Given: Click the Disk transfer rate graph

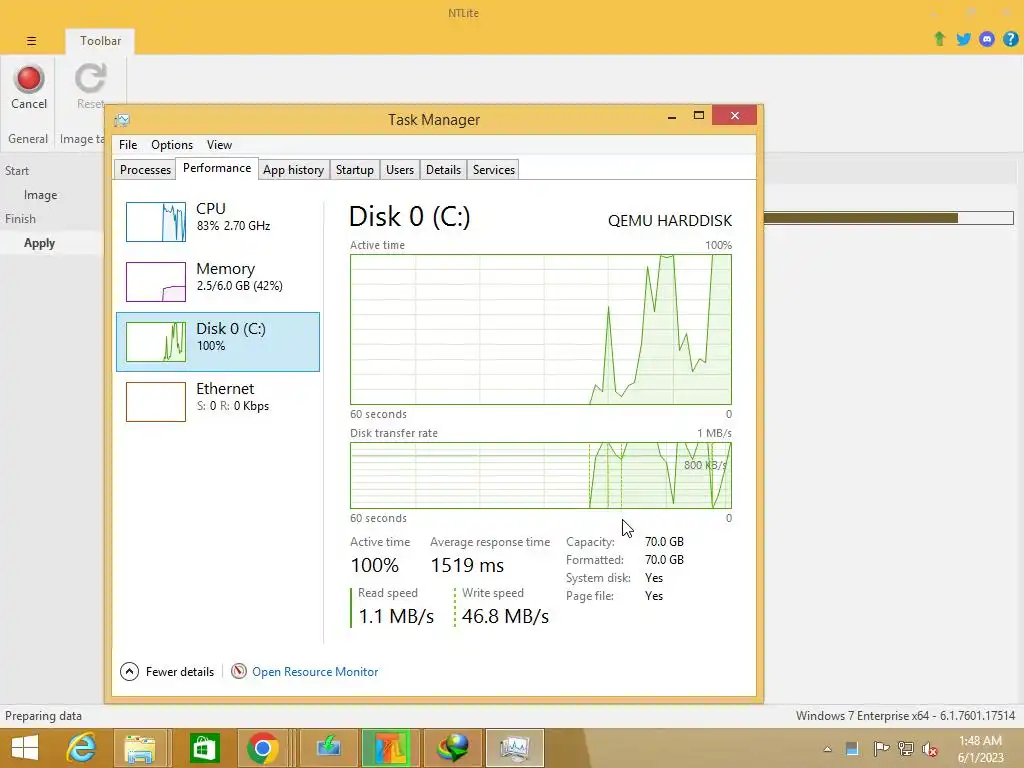Looking at the screenshot, I should 541,475.
